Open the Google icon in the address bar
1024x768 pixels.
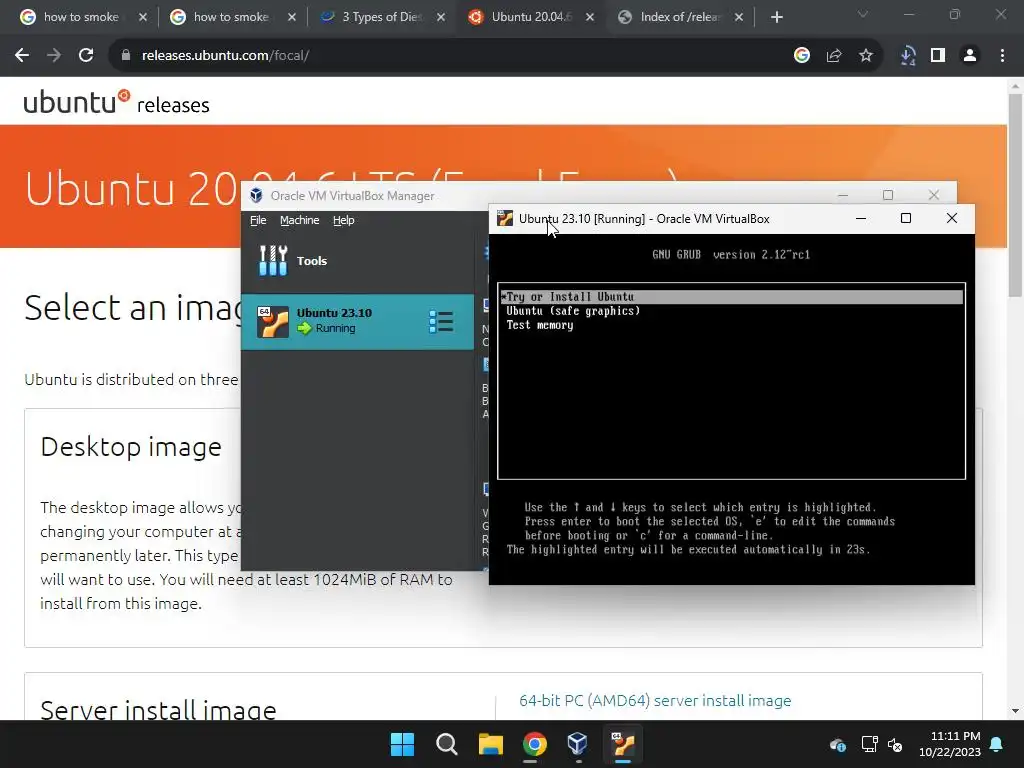click(802, 56)
